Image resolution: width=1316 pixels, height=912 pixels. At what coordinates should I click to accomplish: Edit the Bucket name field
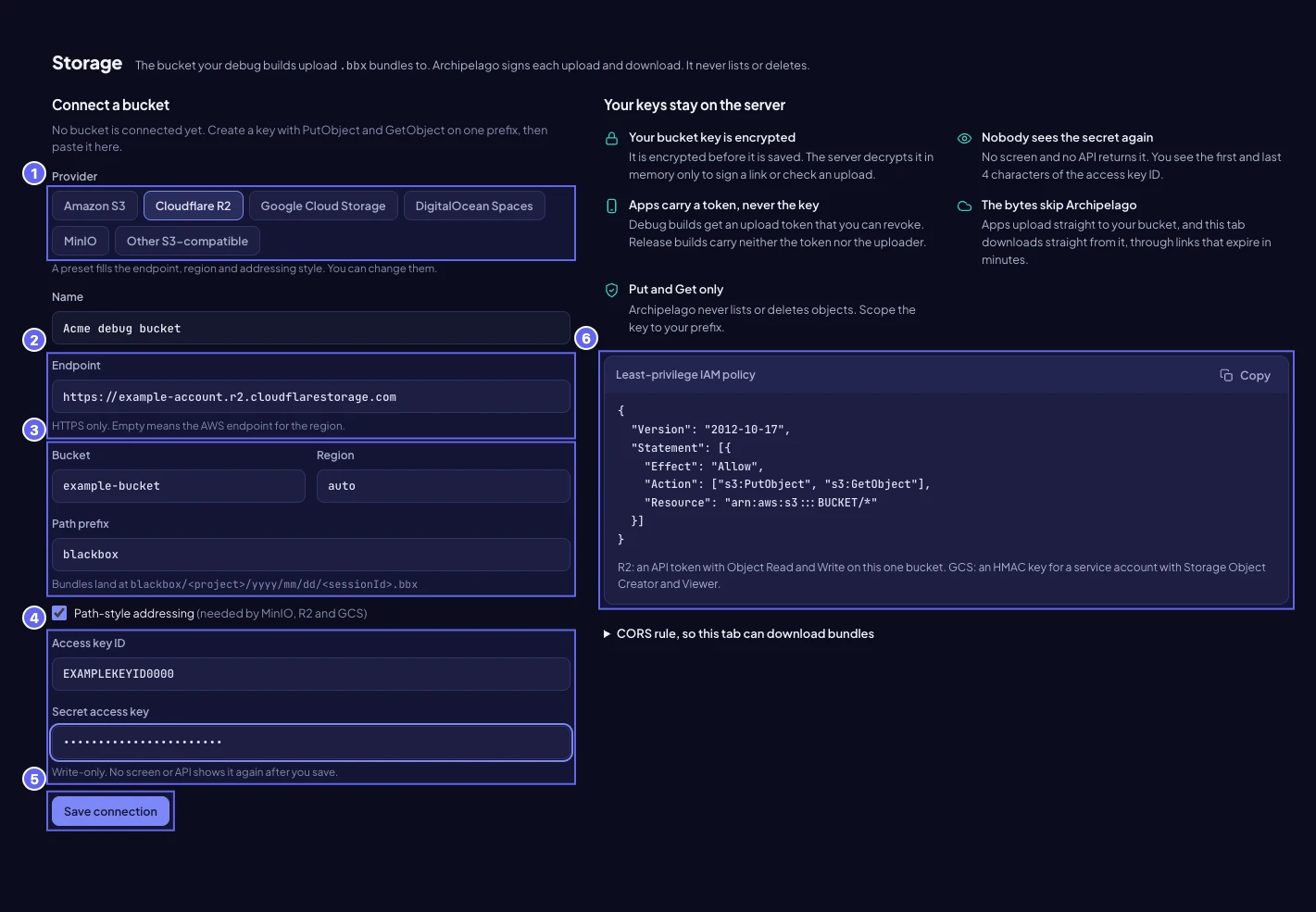(179, 486)
